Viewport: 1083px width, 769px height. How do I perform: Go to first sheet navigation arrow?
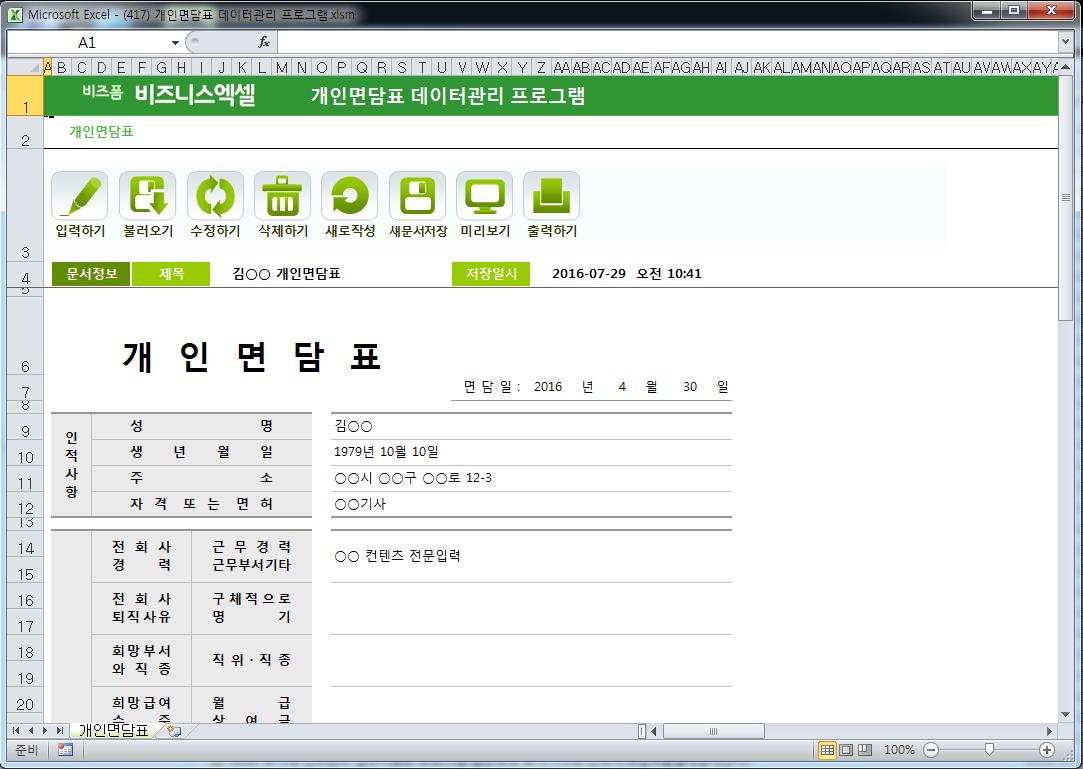tap(16, 730)
